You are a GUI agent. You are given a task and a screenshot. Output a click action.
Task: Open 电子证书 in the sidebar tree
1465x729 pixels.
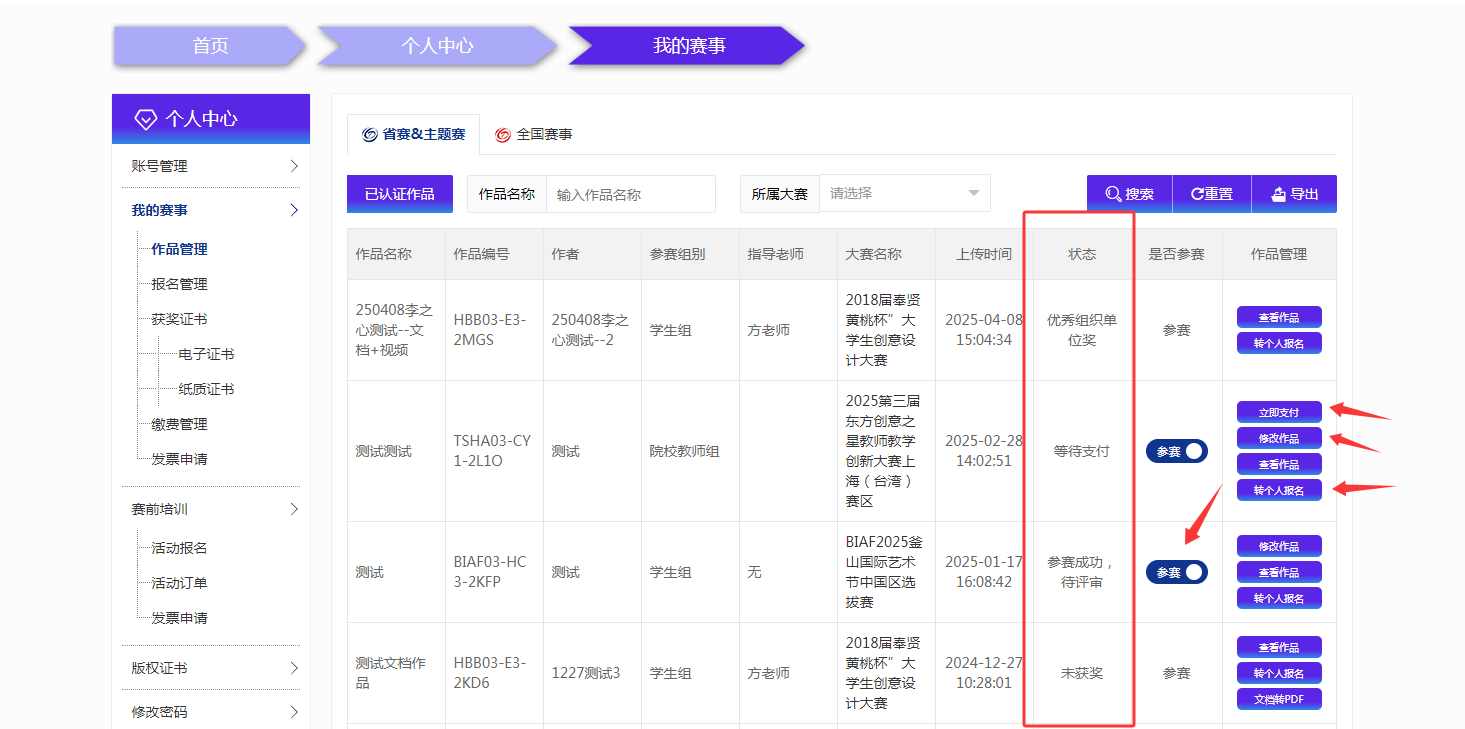pyautogui.click(x=206, y=354)
